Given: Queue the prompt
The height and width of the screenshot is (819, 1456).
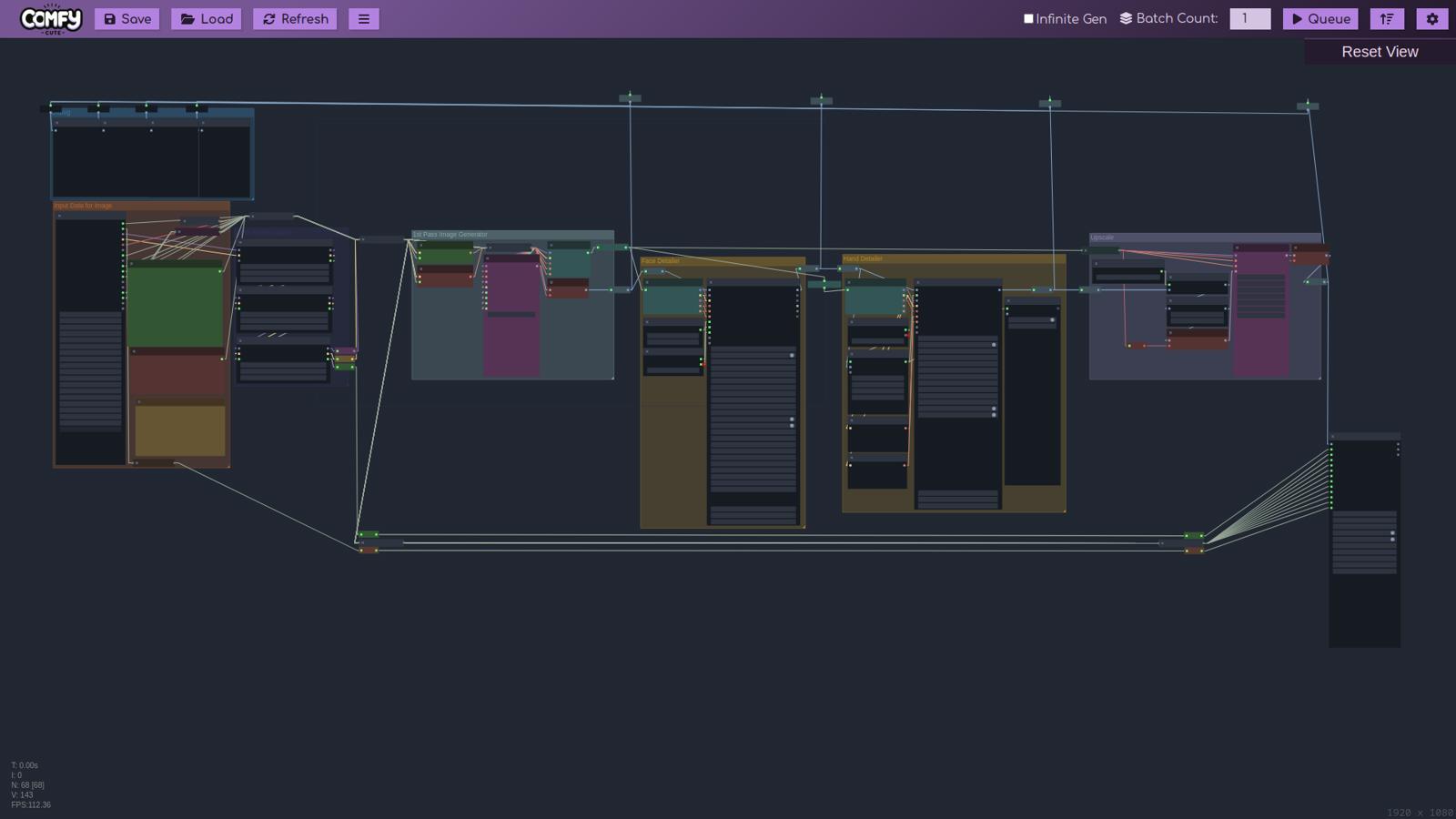Looking at the screenshot, I should pyautogui.click(x=1320, y=19).
